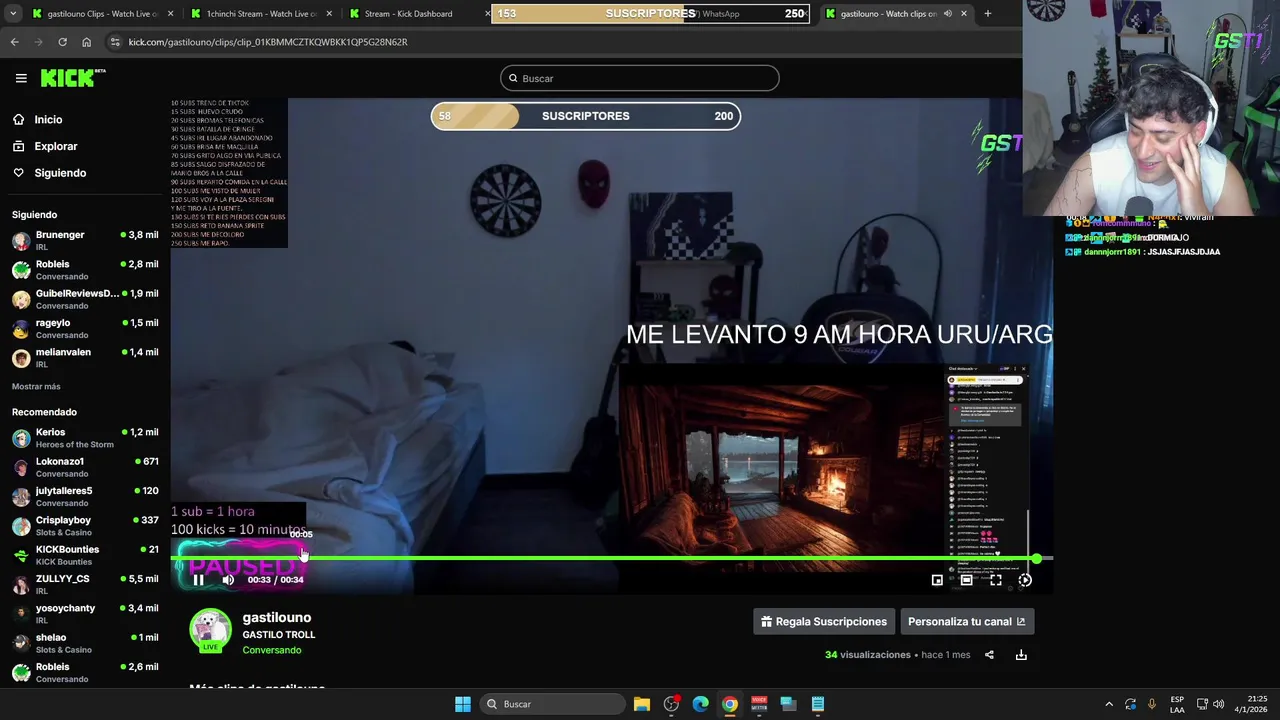The image size is (1280, 720).
Task: Open File Explorer from taskbar
Action: point(642,704)
